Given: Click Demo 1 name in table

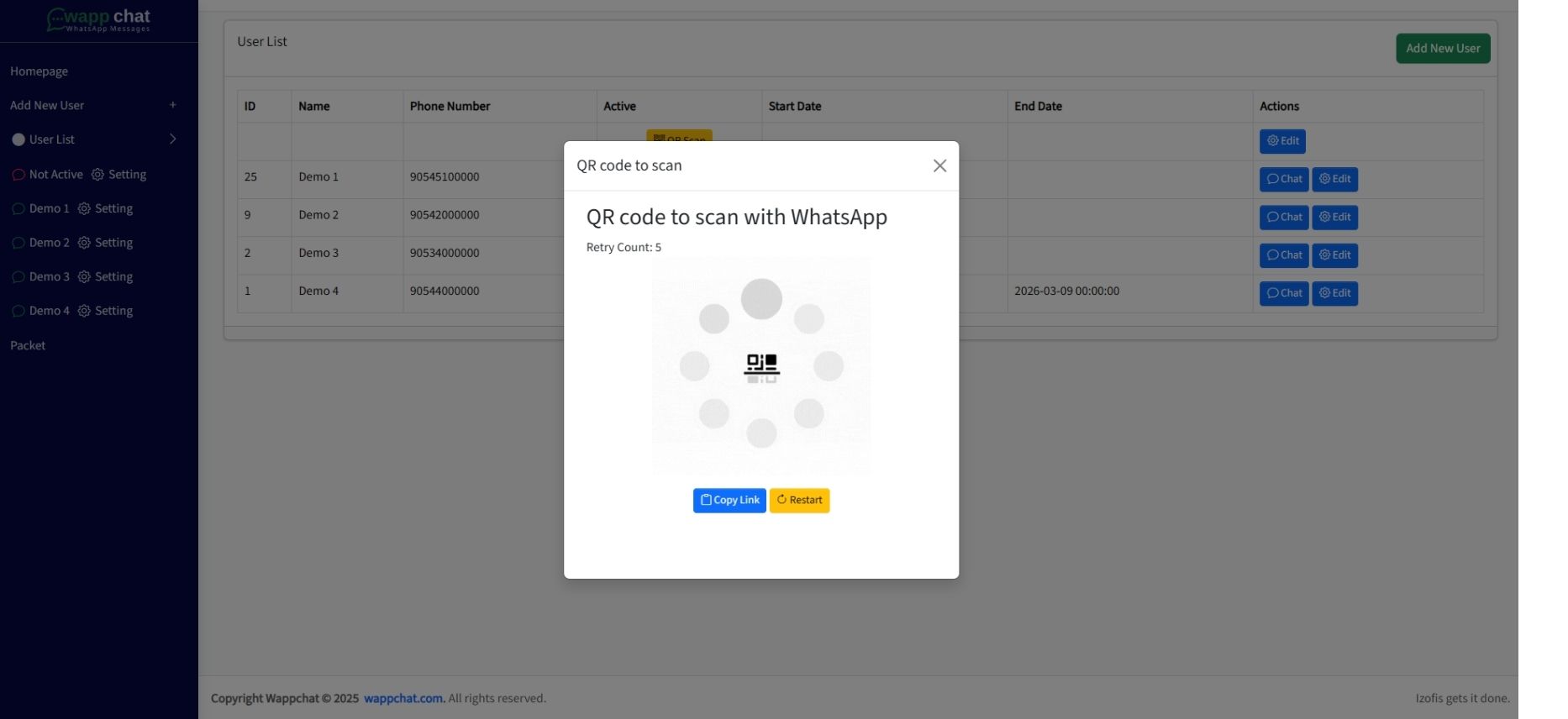Looking at the screenshot, I should (318, 177).
